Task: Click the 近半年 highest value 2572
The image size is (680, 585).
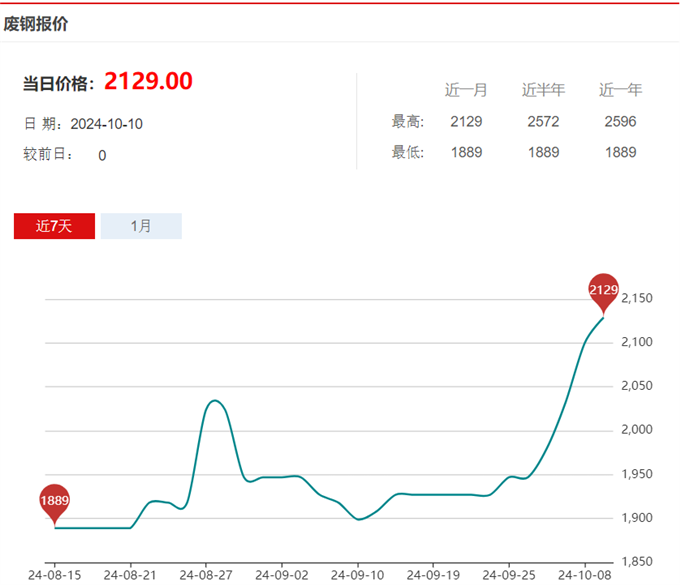Action: pyautogui.click(x=543, y=122)
